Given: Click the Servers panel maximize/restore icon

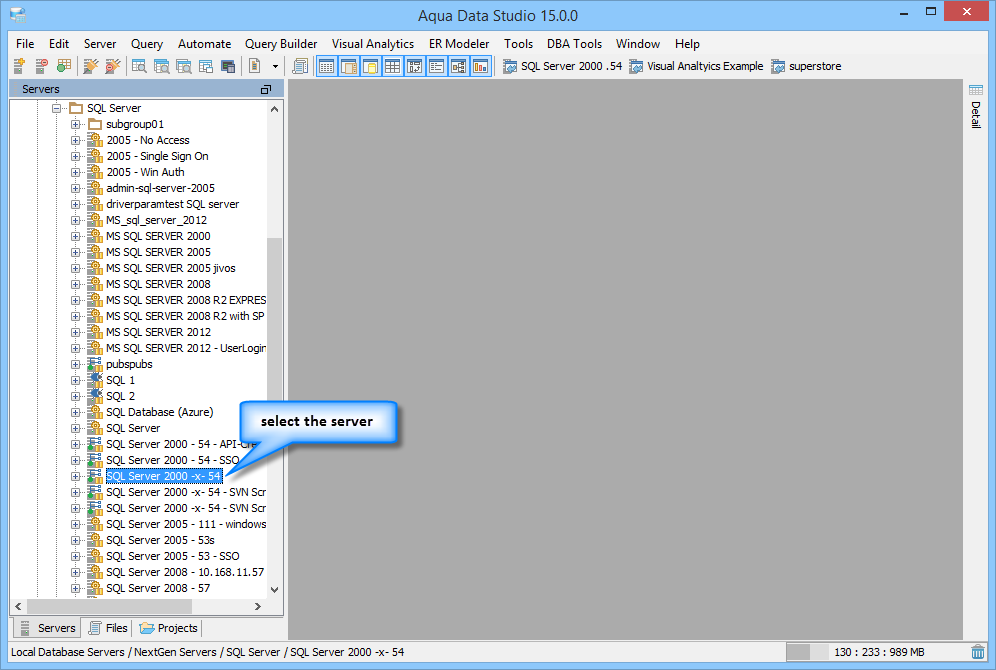Looking at the screenshot, I should click(266, 90).
